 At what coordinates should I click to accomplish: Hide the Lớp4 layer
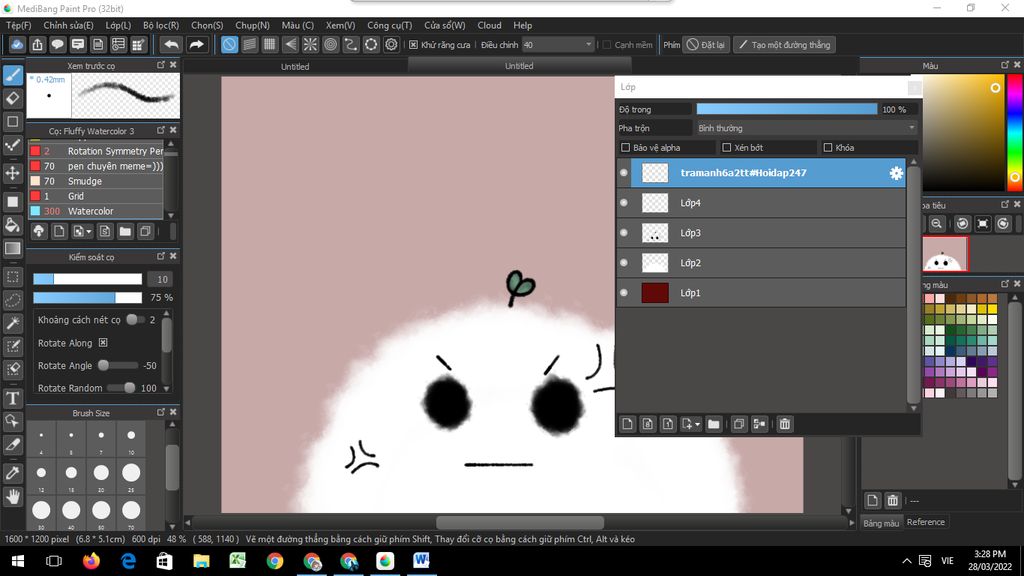coord(624,203)
